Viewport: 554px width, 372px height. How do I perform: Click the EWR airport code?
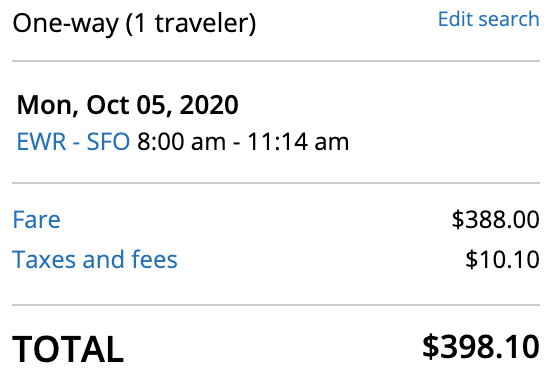pyautogui.click(x=41, y=142)
